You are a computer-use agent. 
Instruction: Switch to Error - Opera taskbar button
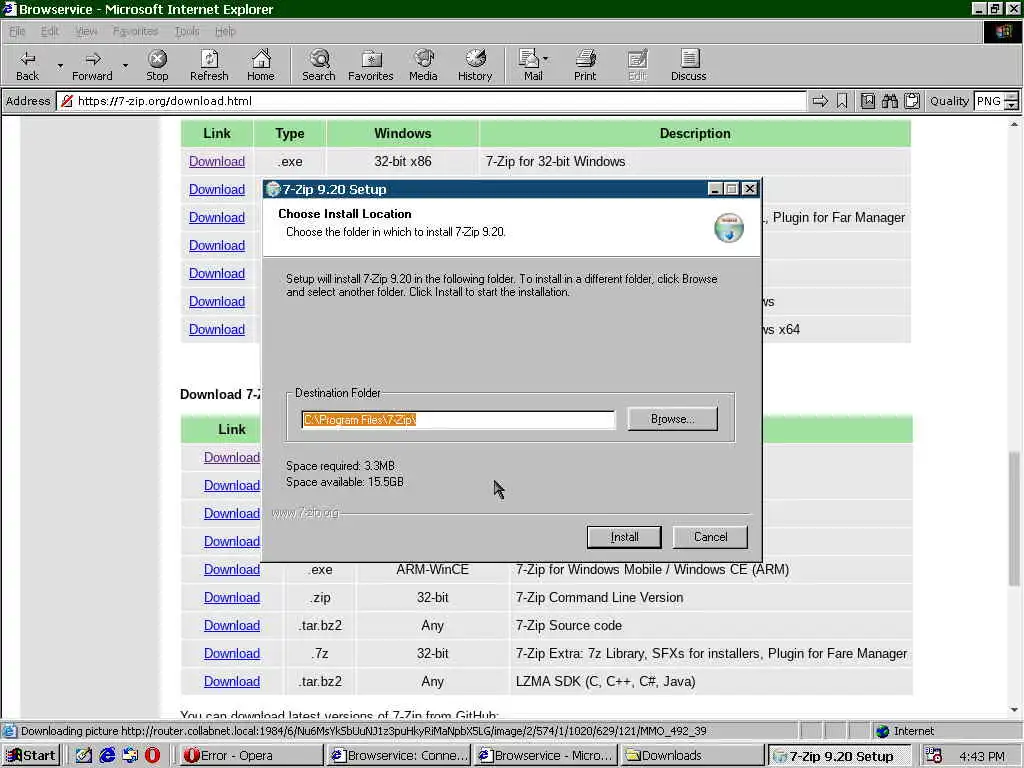[251, 756]
